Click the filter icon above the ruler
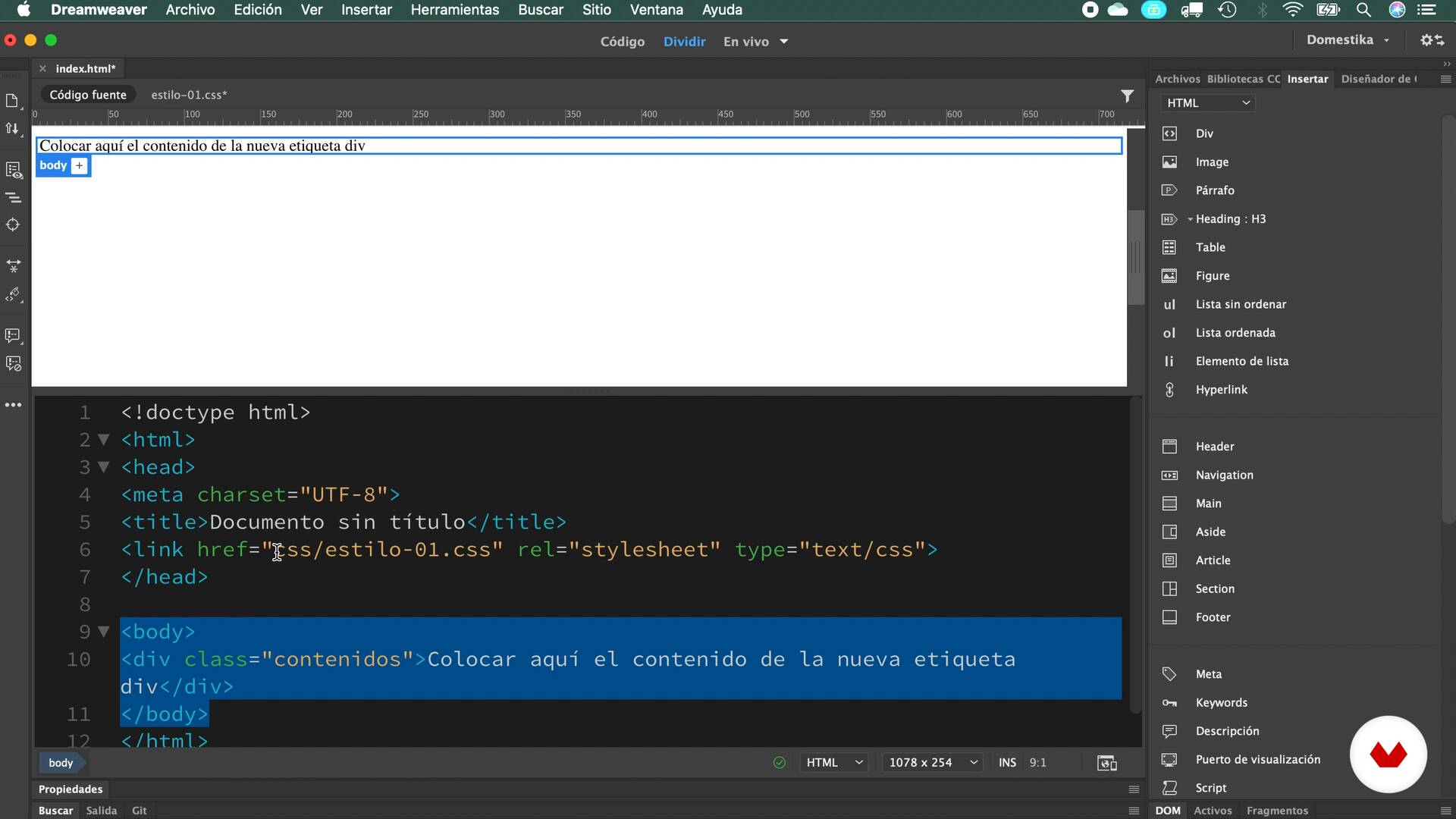The width and height of the screenshot is (1456, 819). click(1127, 96)
